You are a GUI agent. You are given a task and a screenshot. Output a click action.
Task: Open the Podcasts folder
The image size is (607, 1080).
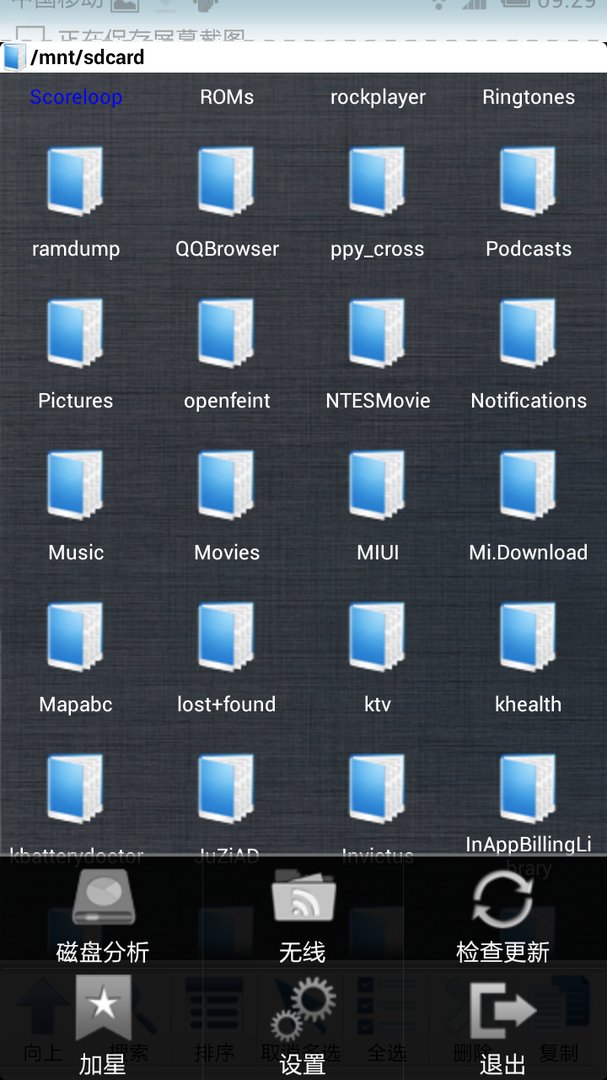pyautogui.click(x=528, y=200)
